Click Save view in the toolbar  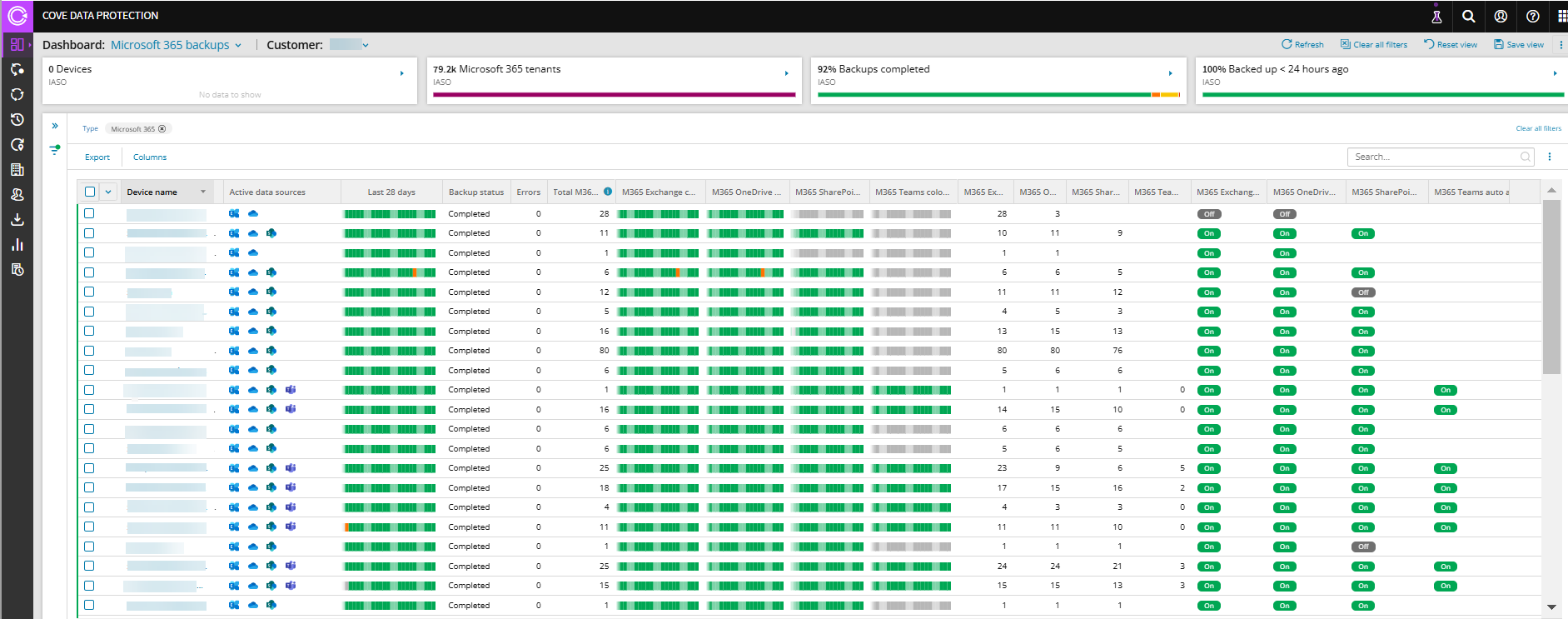tap(1519, 45)
